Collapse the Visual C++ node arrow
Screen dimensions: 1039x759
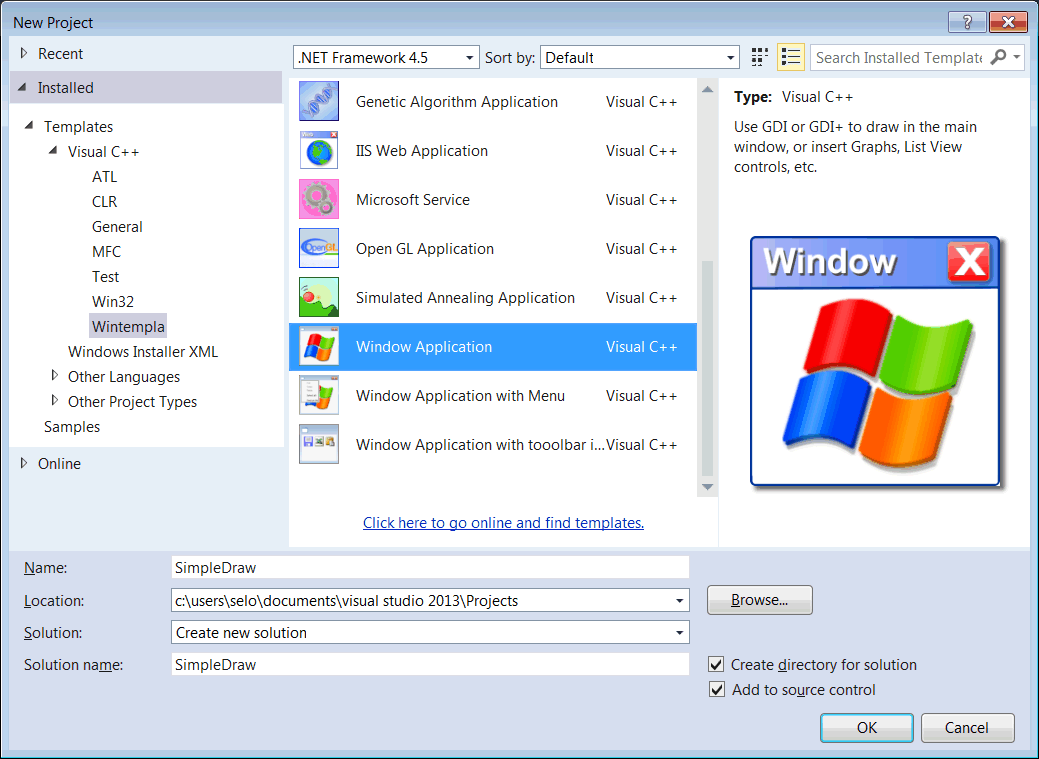pyautogui.click(x=53, y=150)
